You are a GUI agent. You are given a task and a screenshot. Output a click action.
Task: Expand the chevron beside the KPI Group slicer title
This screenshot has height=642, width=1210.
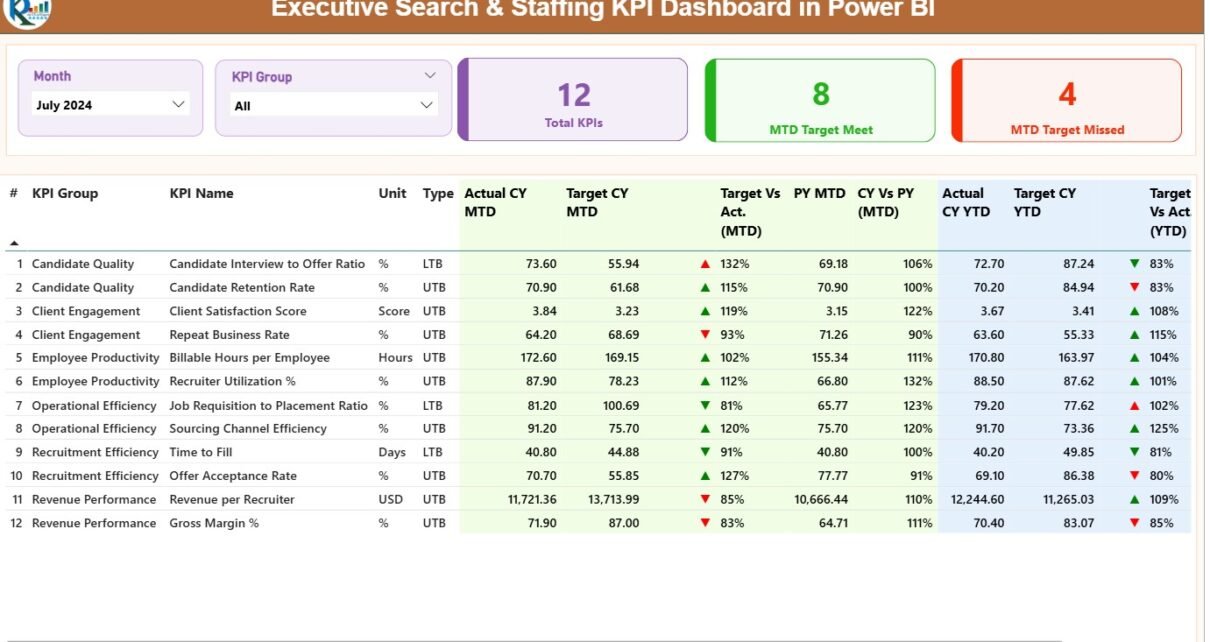(430, 76)
